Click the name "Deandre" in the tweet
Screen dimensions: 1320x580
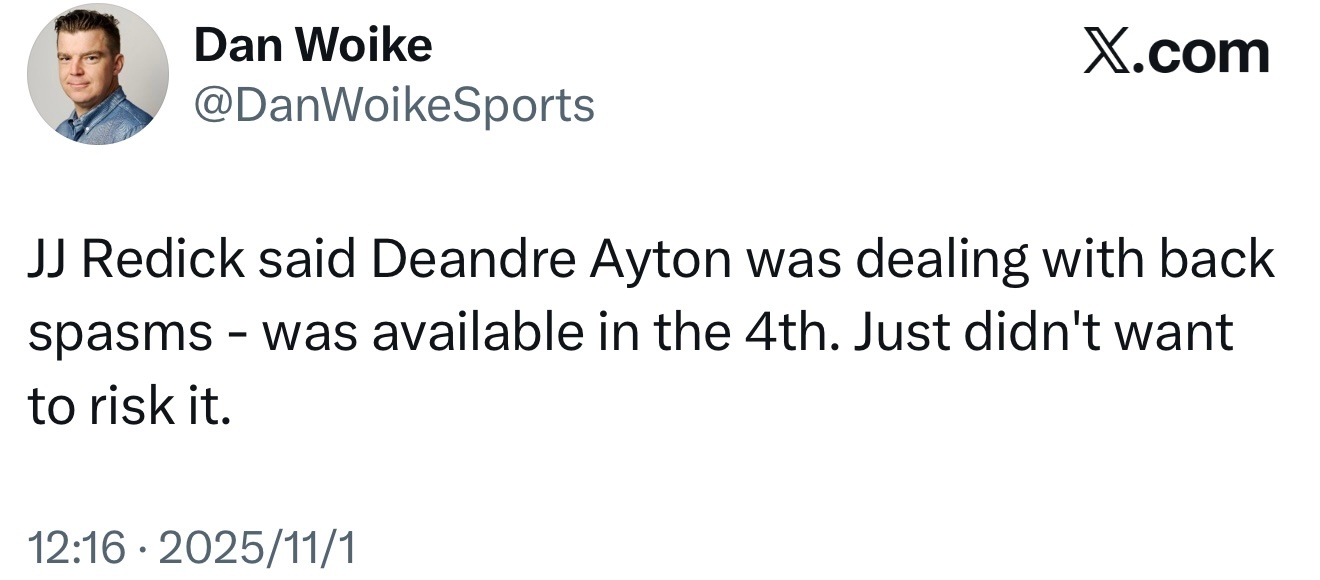click(473, 260)
